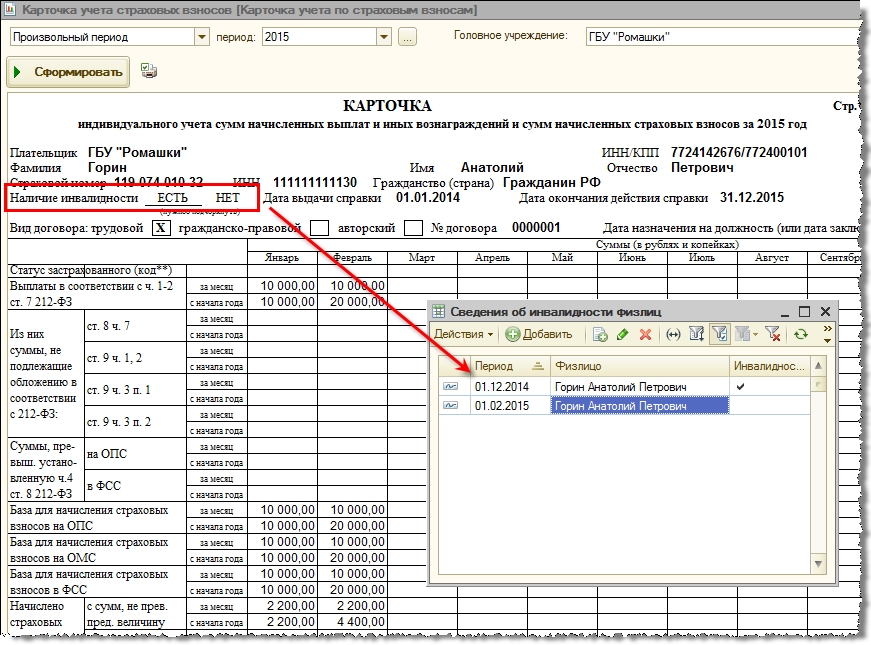
Task: Click the green refresh icon
Action: point(800,334)
